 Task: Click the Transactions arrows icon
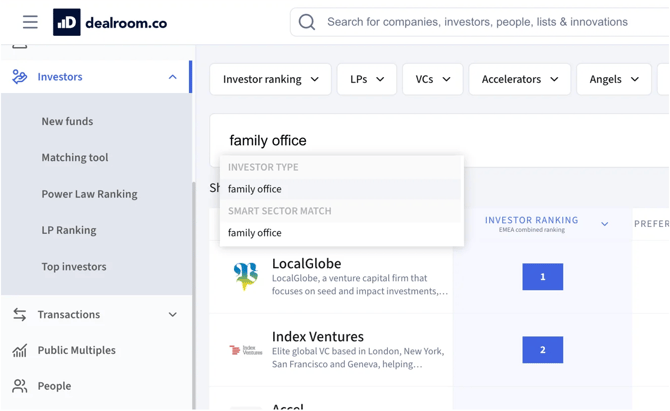(20, 314)
